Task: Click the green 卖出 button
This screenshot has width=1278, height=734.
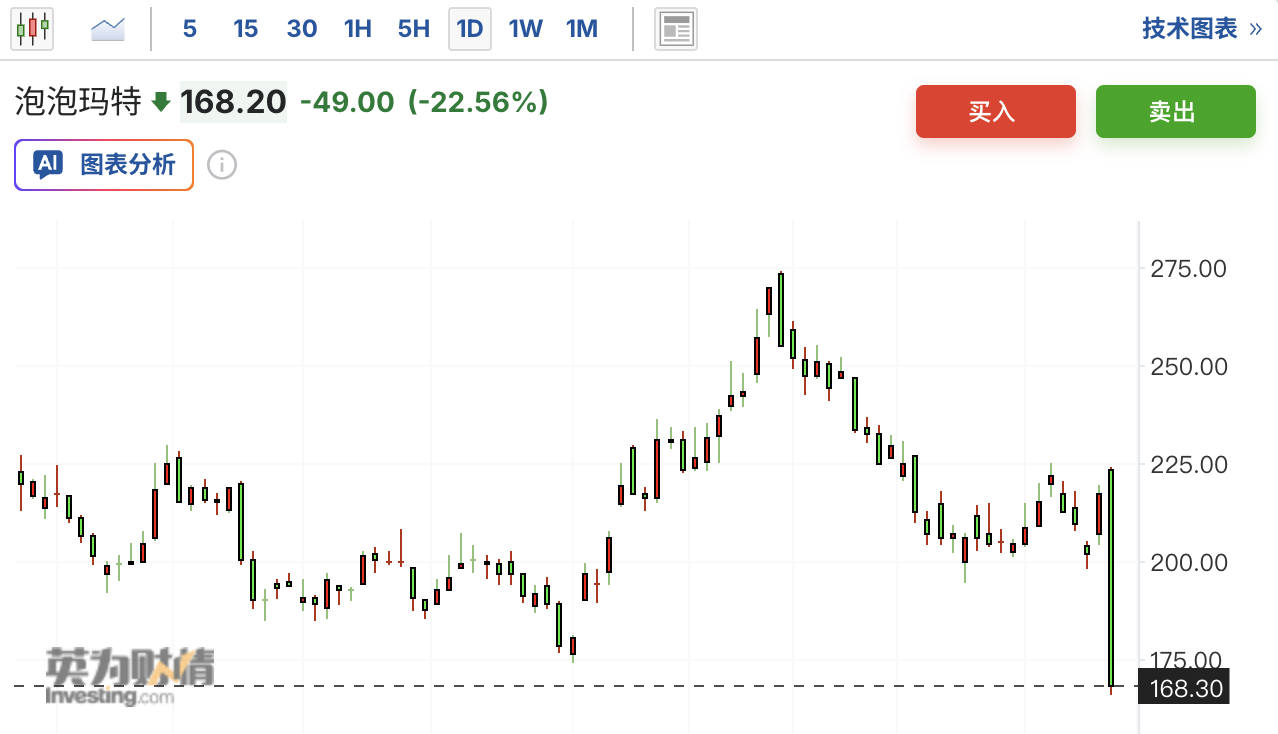Action: [1176, 111]
